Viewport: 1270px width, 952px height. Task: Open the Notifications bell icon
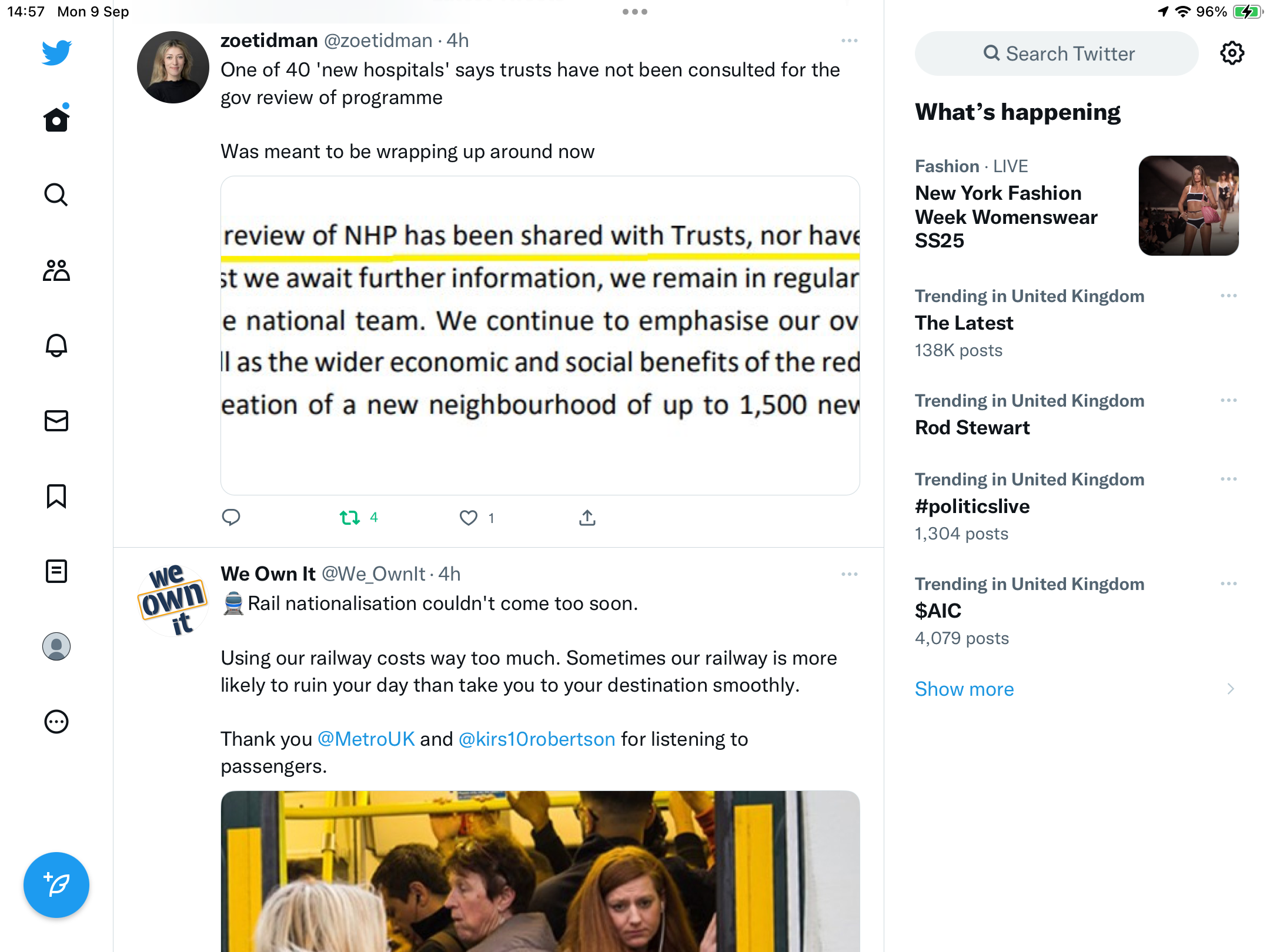[56, 345]
